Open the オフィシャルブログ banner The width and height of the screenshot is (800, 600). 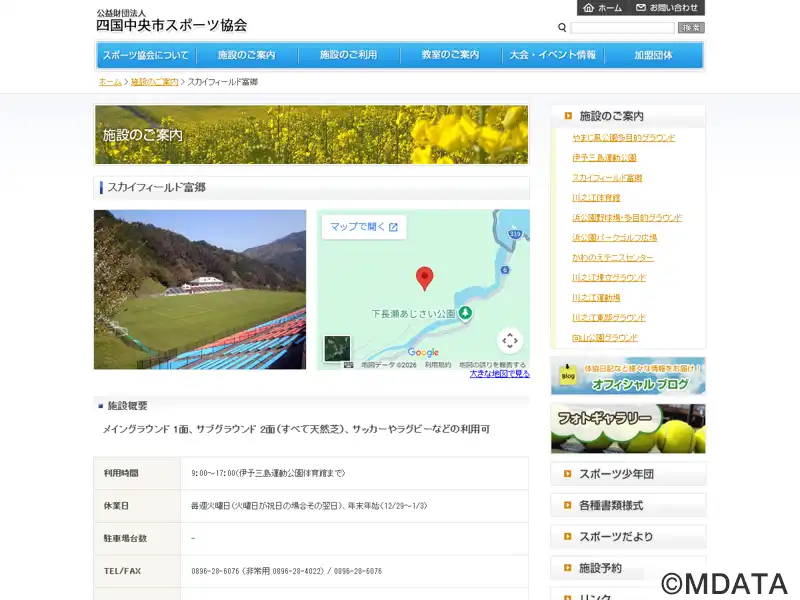point(628,377)
